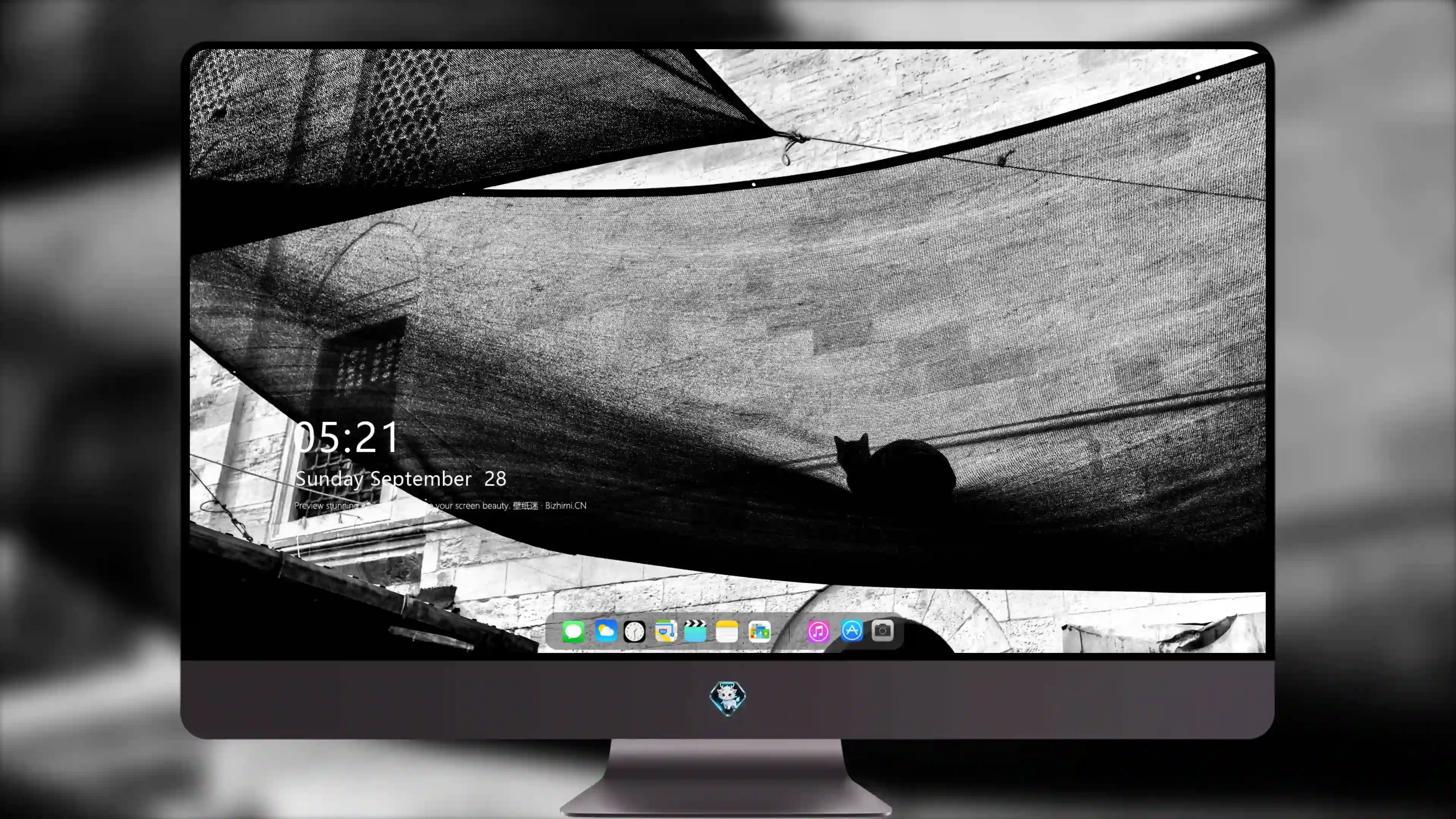
Task: Open the blue App Store icon
Action: click(x=852, y=630)
